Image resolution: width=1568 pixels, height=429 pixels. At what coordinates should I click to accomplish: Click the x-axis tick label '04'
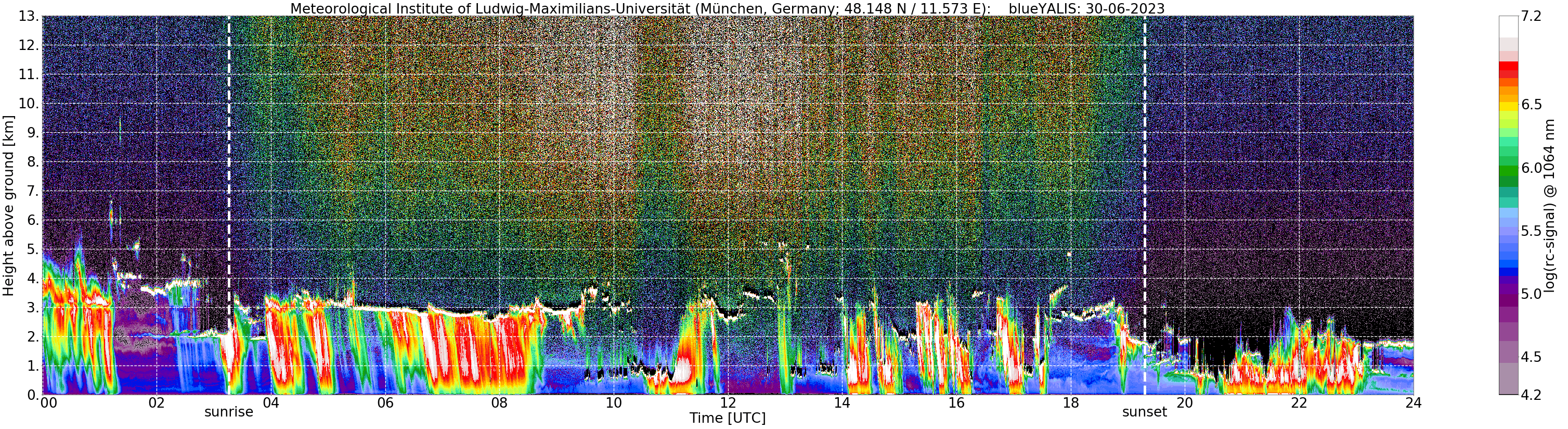tap(271, 403)
